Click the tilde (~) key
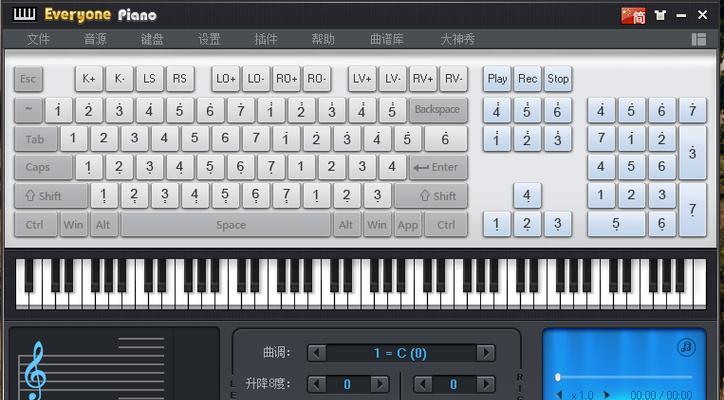Image resolution: width=724 pixels, height=400 pixels. pyautogui.click(x=29, y=110)
